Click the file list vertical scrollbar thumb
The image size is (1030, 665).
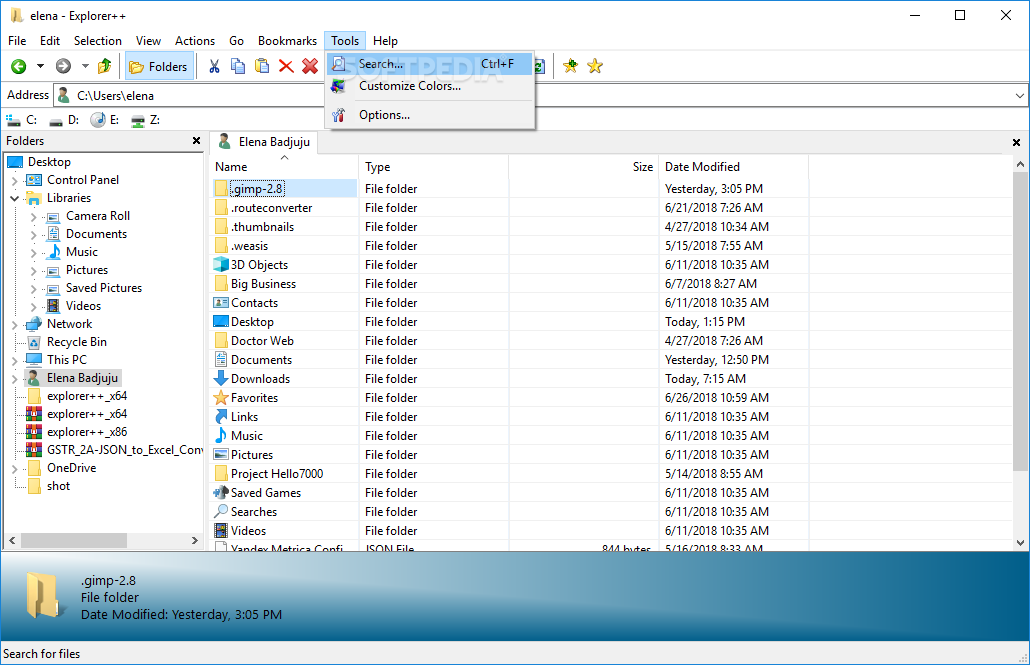coord(1019,321)
